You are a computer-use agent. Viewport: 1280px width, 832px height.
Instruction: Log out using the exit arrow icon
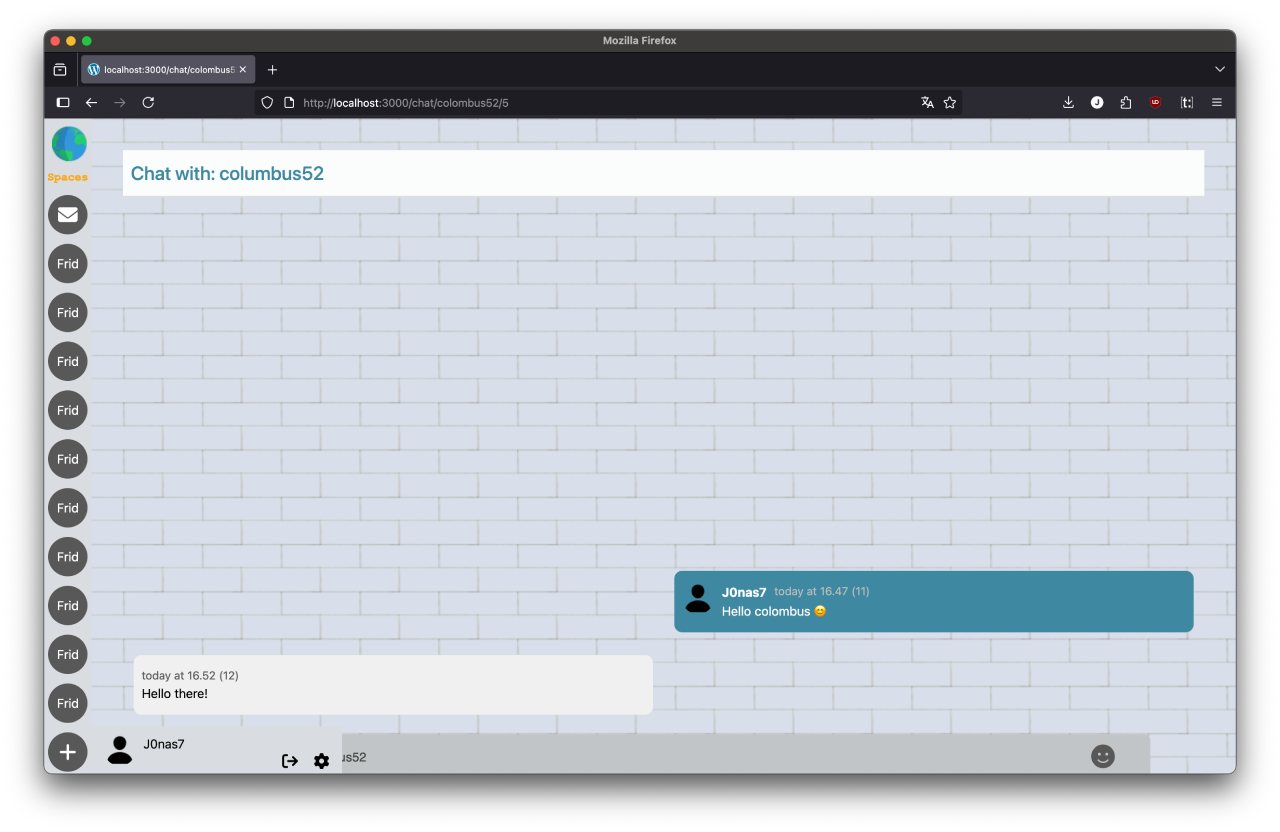click(x=290, y=761)
